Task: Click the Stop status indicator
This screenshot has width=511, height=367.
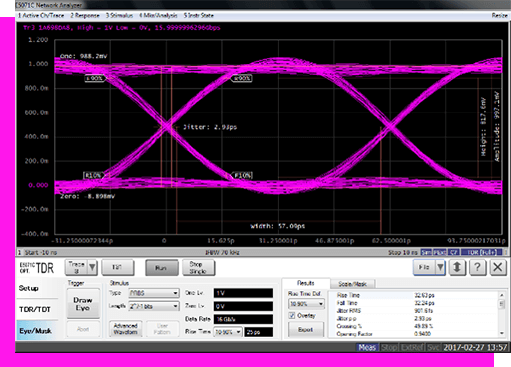Action: tap(389, 348)
